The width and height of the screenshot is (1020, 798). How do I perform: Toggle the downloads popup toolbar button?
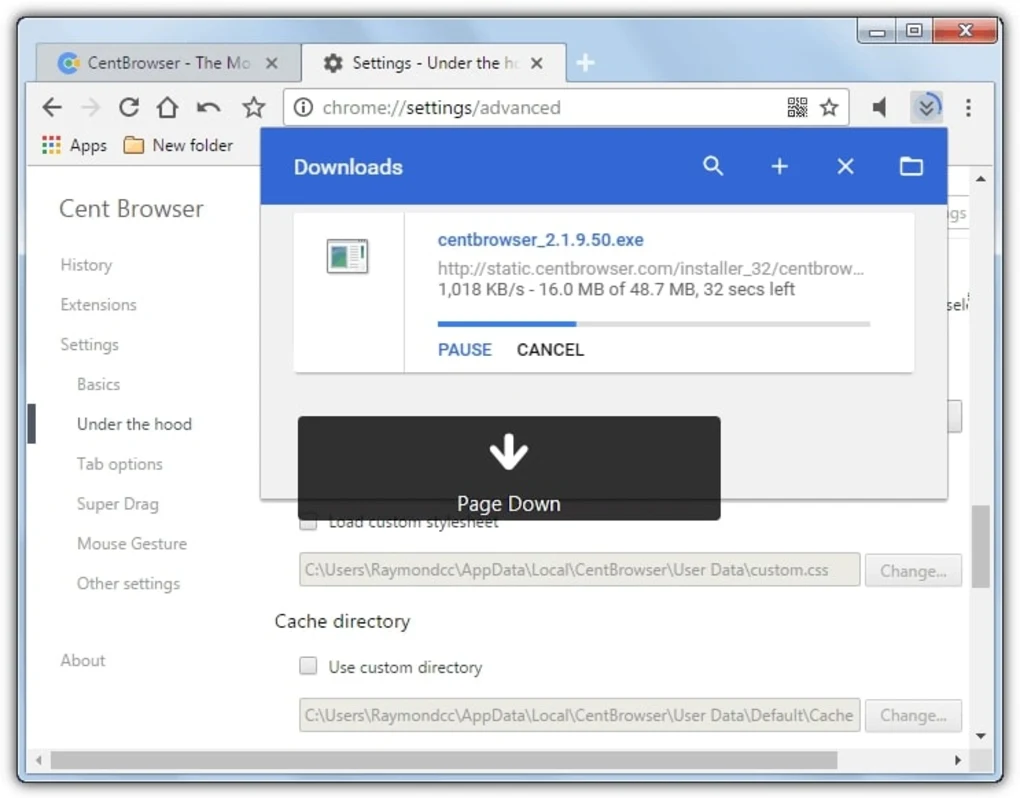click(926, 107)
